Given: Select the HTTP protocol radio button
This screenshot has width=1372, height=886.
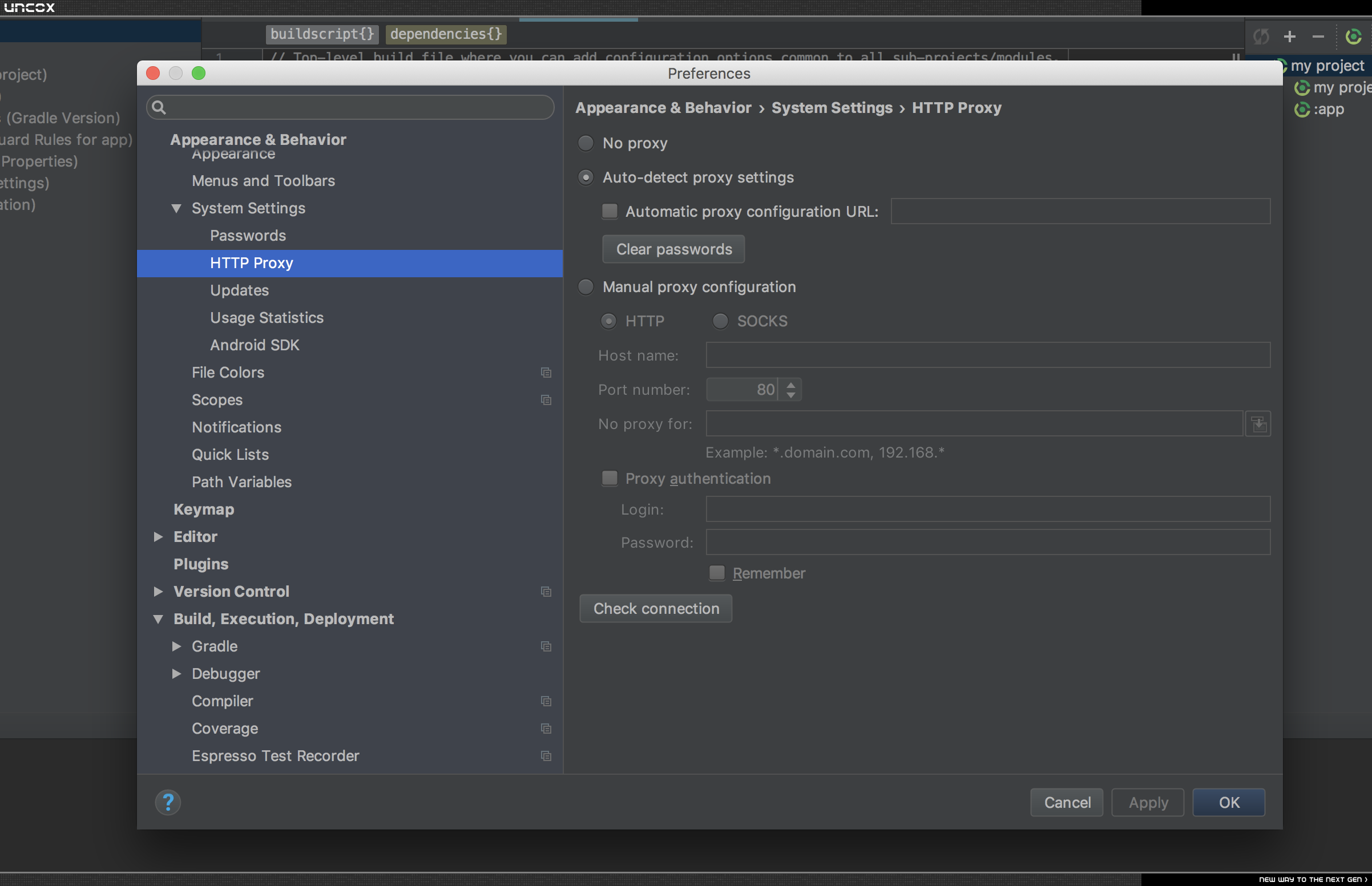Looking at the screenshot, I should (608, 321).
